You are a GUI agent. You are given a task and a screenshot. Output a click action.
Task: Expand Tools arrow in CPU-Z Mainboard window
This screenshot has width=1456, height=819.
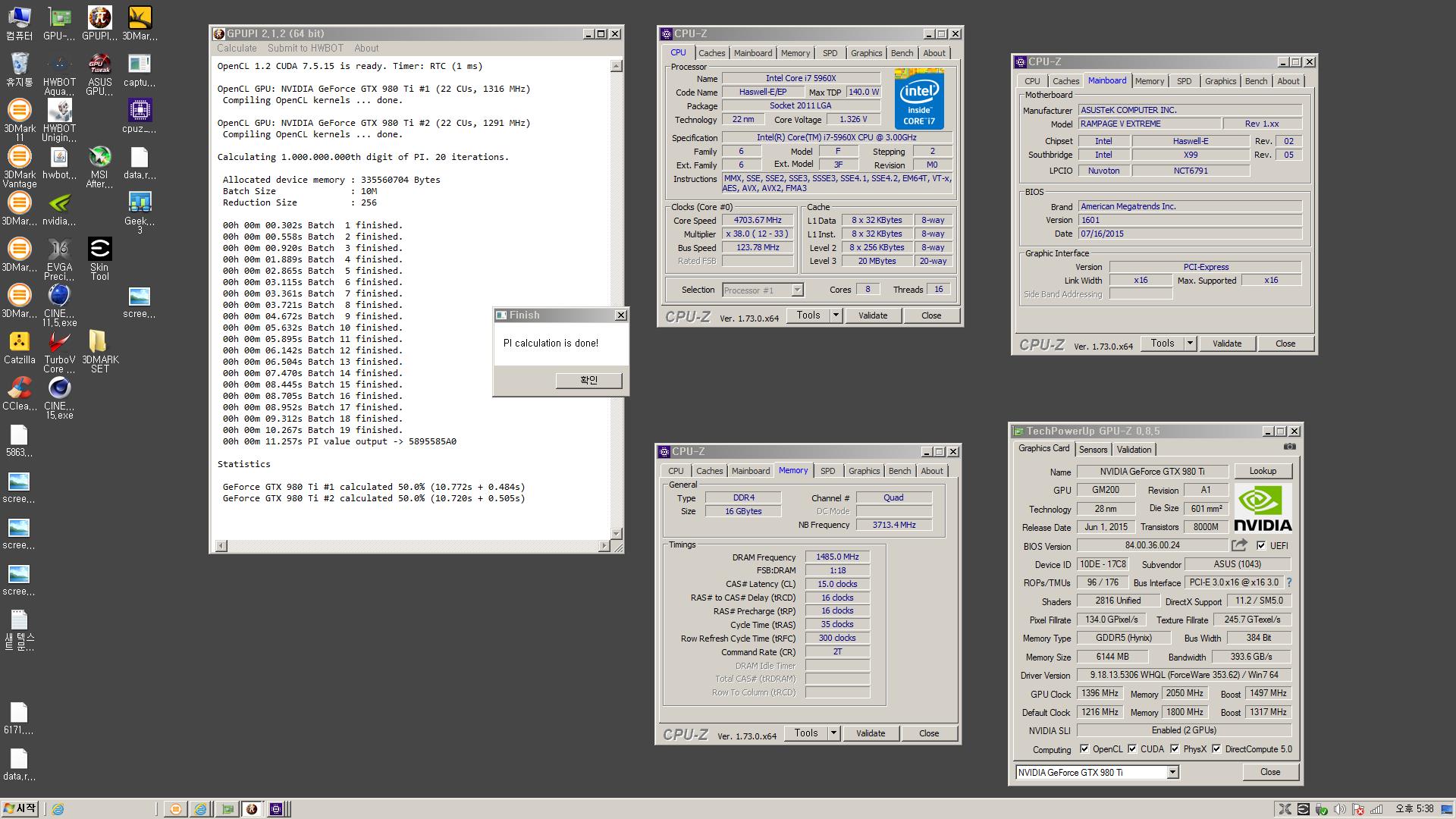click(x=1190, y=344)
